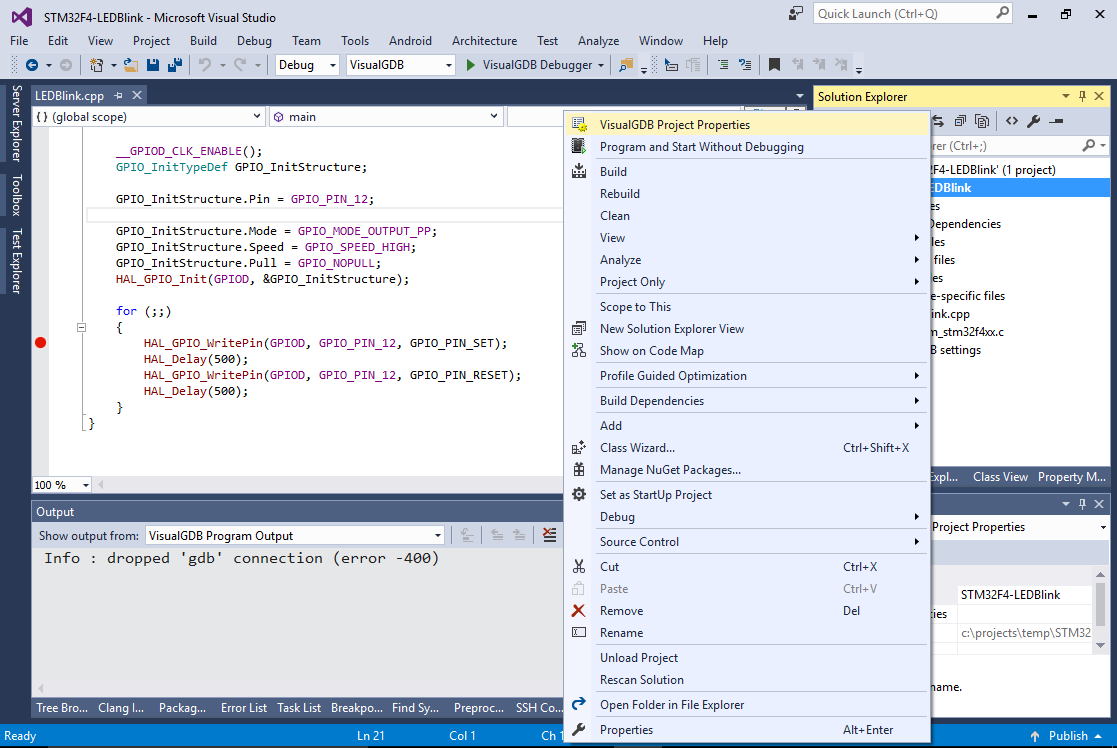This screenshot has height=748, width=1117.
Task: Click the Show All Files icon in Solution Explorer
Action: tap(982, 121)
